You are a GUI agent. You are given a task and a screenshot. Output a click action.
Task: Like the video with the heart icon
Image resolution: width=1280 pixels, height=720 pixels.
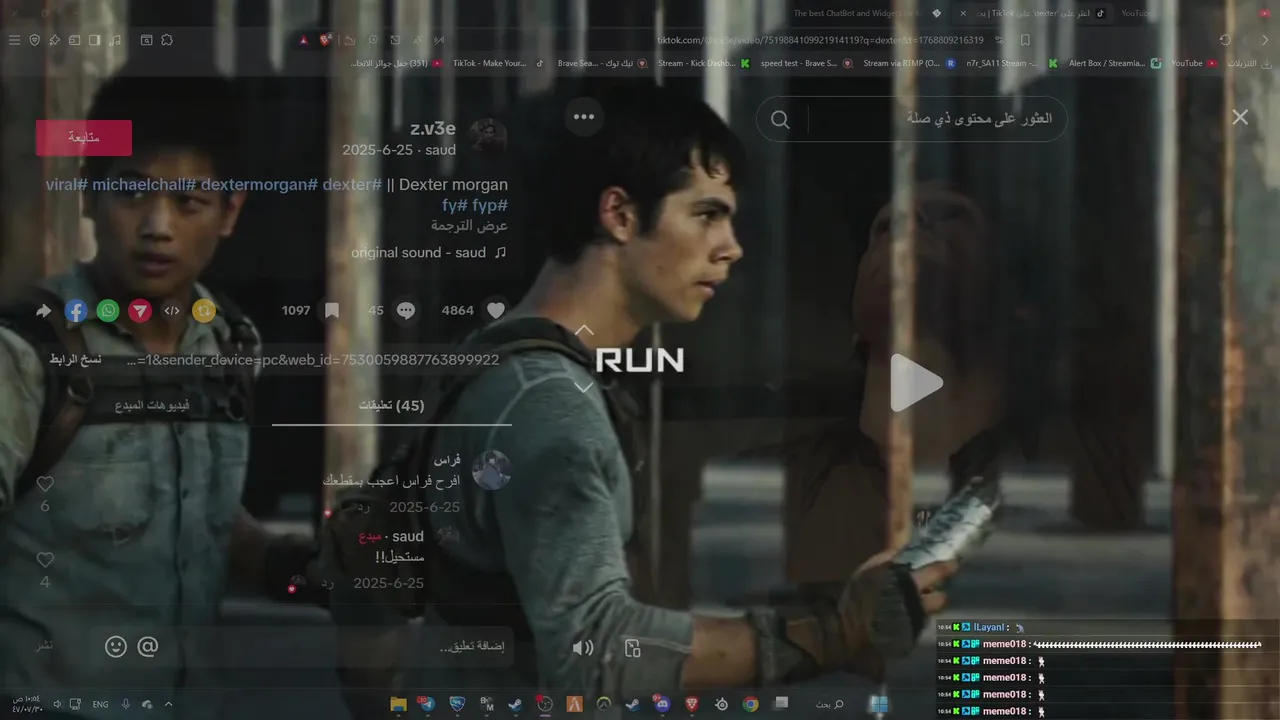point(496,311)
